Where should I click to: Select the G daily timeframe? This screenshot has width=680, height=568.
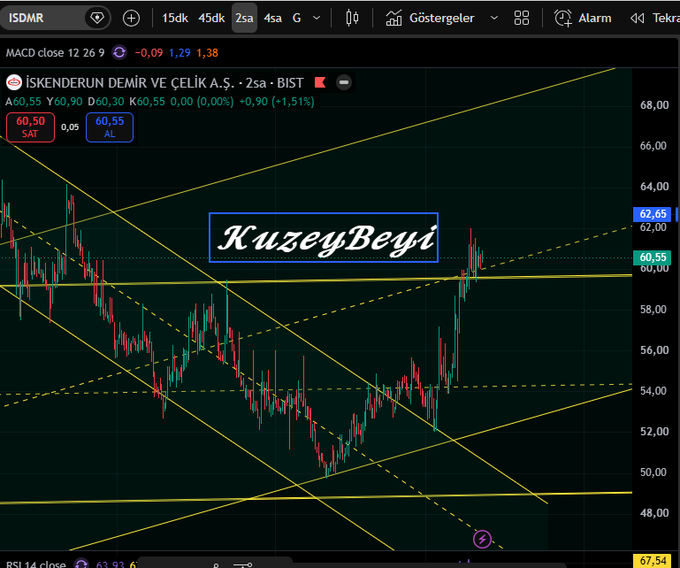pos(297,18)
